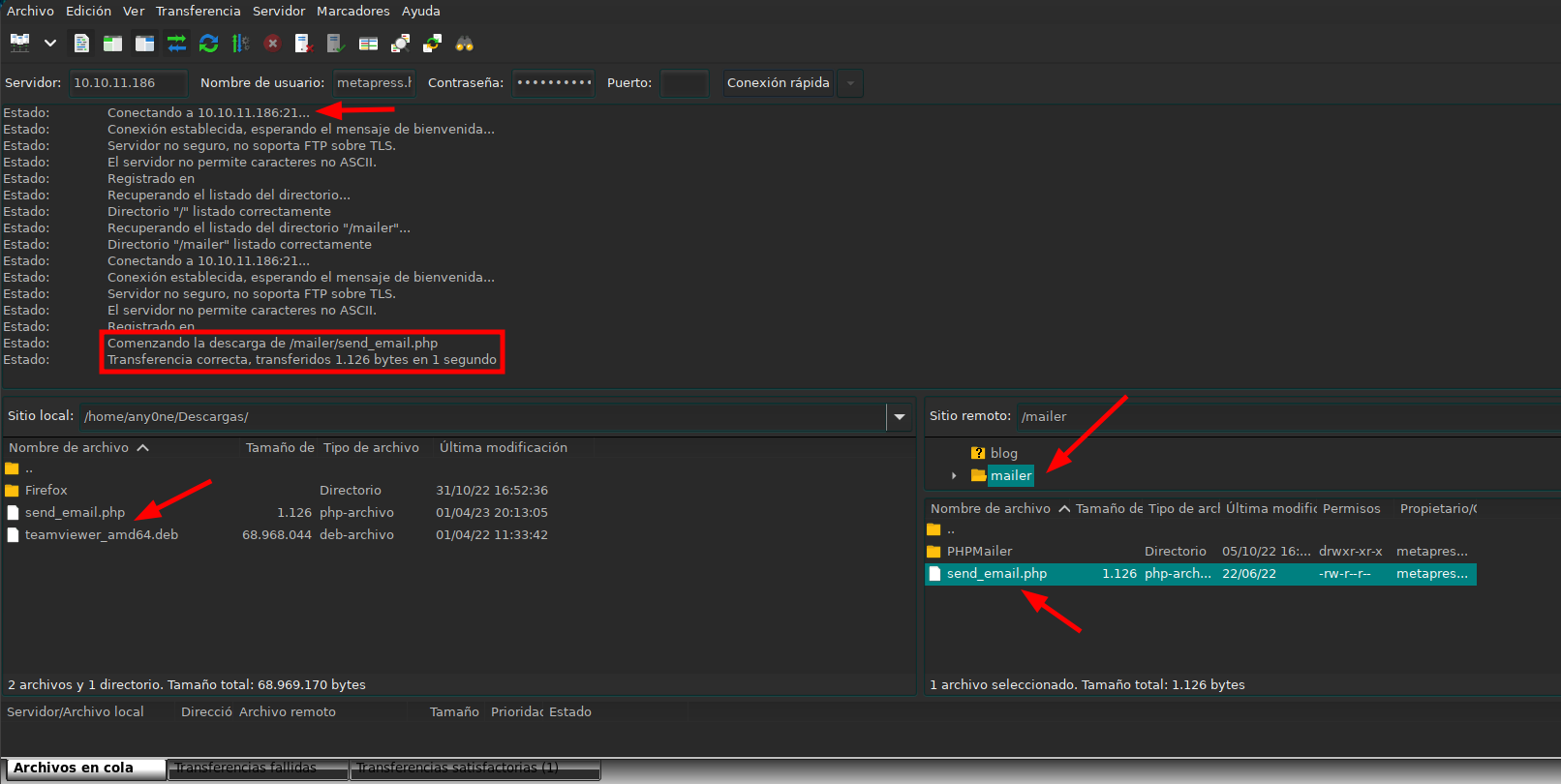Screen dimensions: 1561x784
Task: Toggle message log display icon
Action: 81,43
